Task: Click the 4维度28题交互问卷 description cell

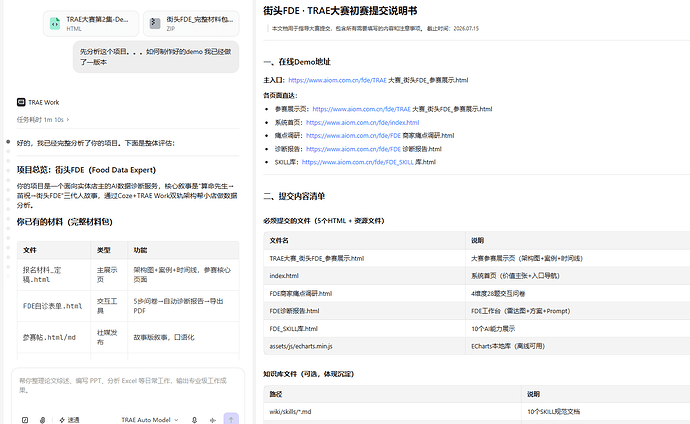Action: pos(578,293)
